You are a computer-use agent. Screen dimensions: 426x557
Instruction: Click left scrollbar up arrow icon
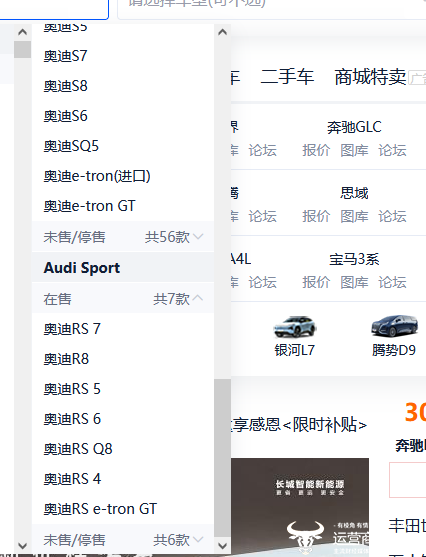coord(22,32)
